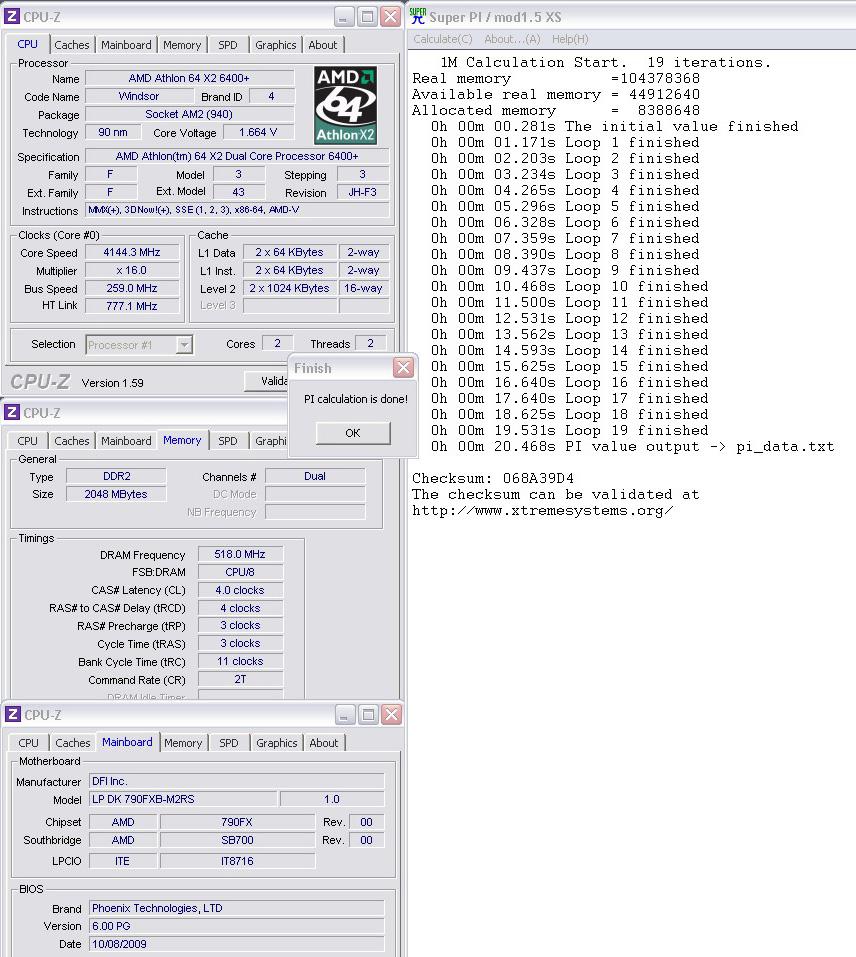The height and width of the screenshot is (957, 856).
Task: Minimize the top CPU-Z window
Action: coord(344,16)
